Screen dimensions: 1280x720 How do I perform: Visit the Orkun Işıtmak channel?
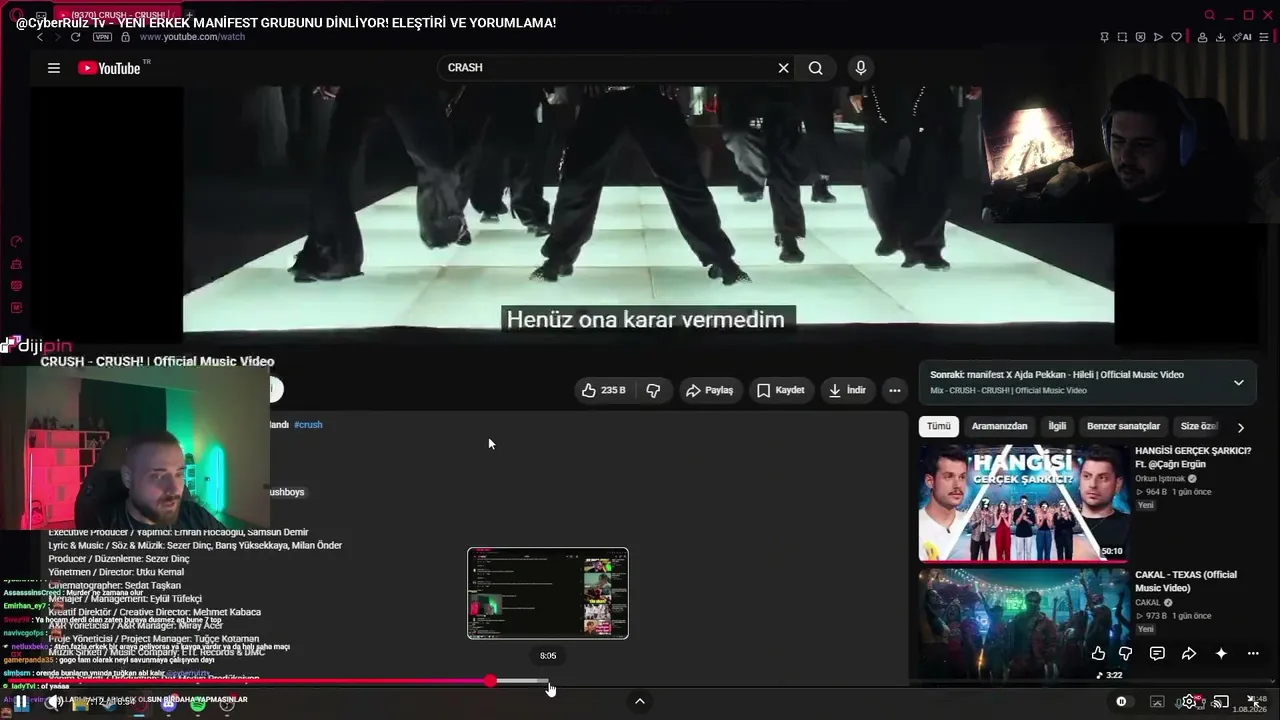[x=1160, y=479]
